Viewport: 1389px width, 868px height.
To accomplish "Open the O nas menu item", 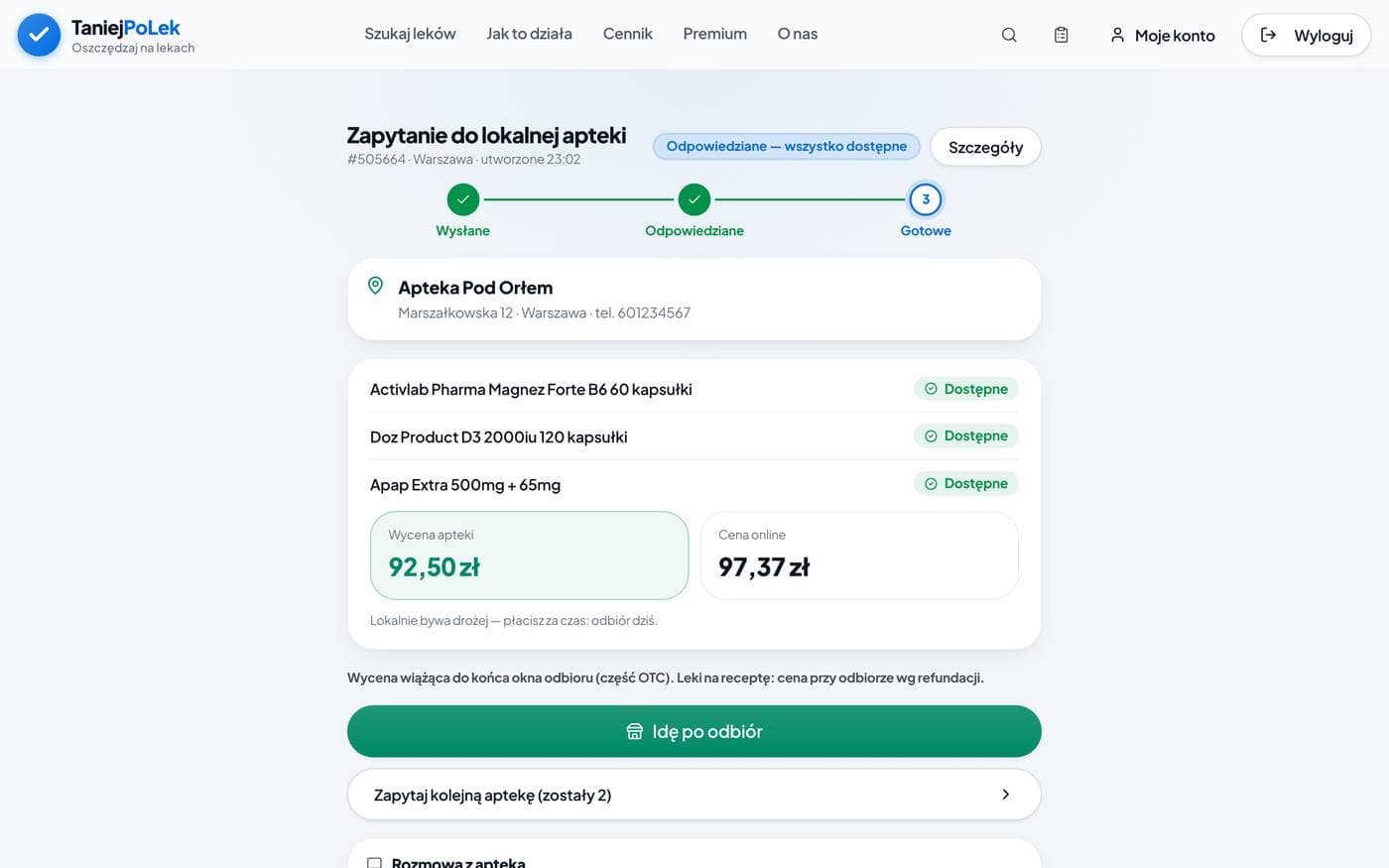I will coord(798,34).
